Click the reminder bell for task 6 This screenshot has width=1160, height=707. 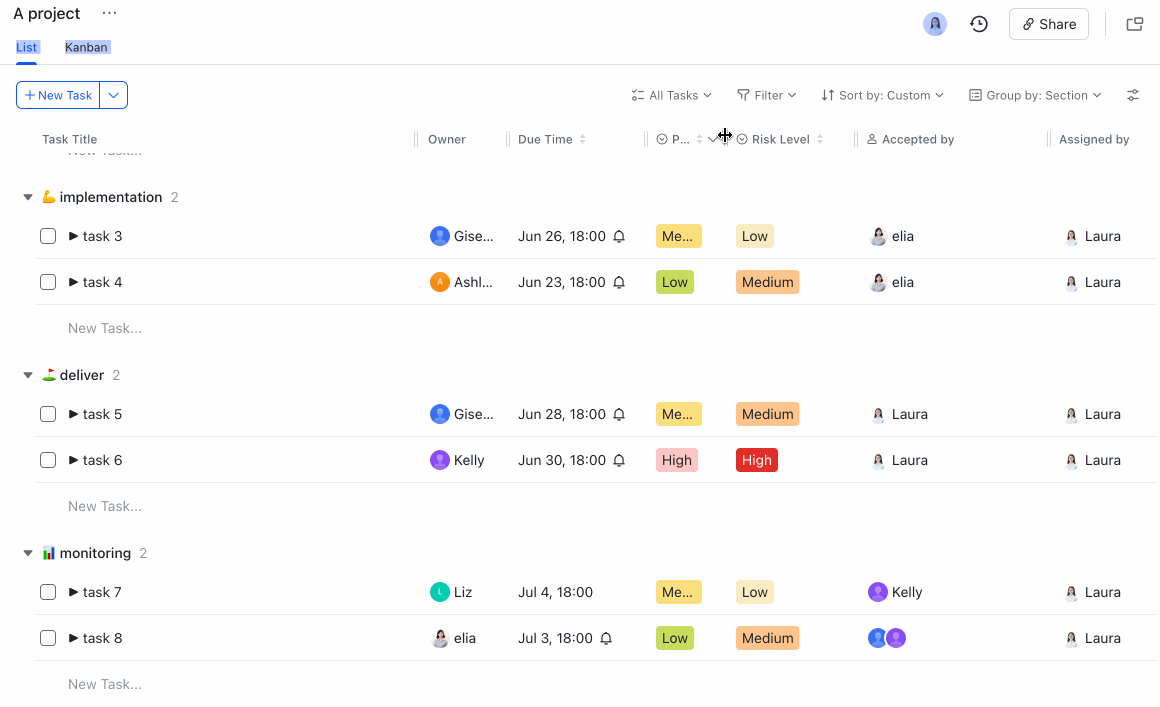[619, 461]
